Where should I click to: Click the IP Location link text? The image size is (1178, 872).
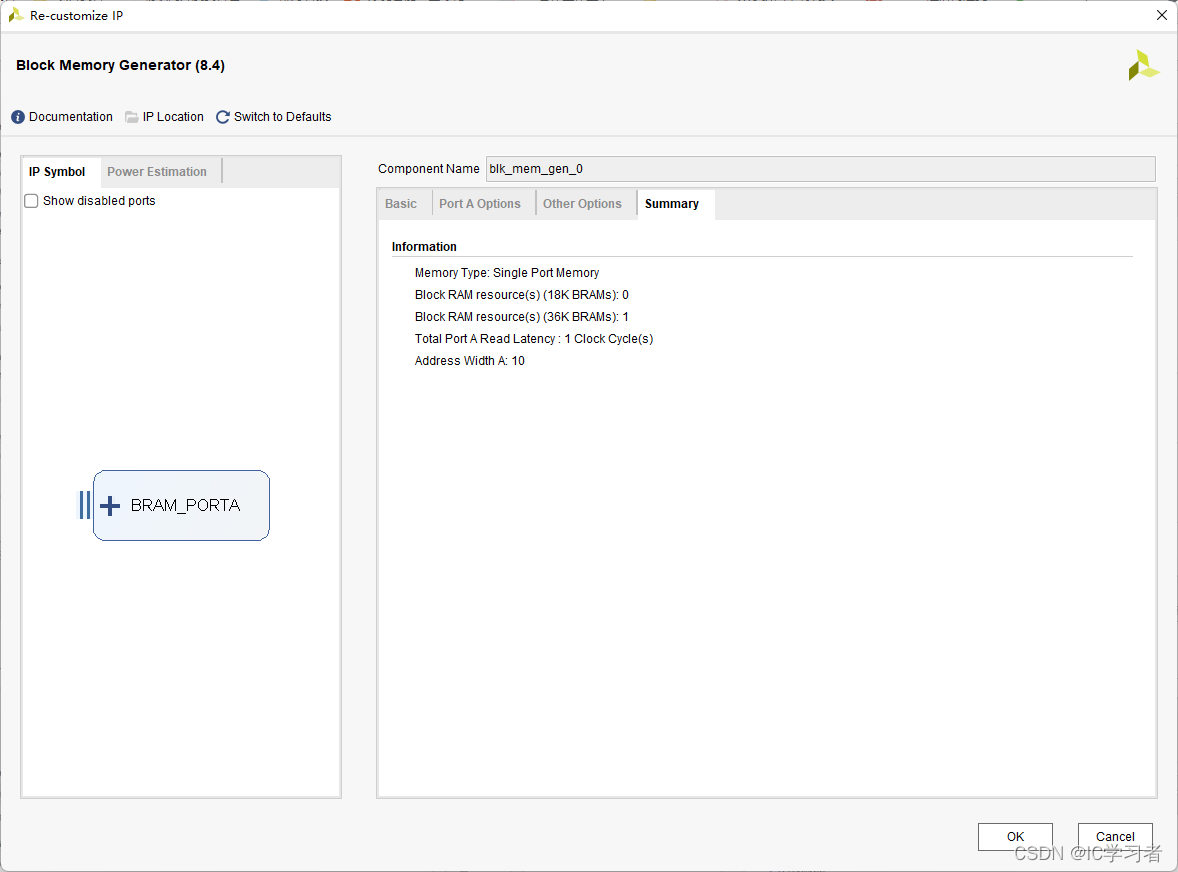tap(173, 117)
